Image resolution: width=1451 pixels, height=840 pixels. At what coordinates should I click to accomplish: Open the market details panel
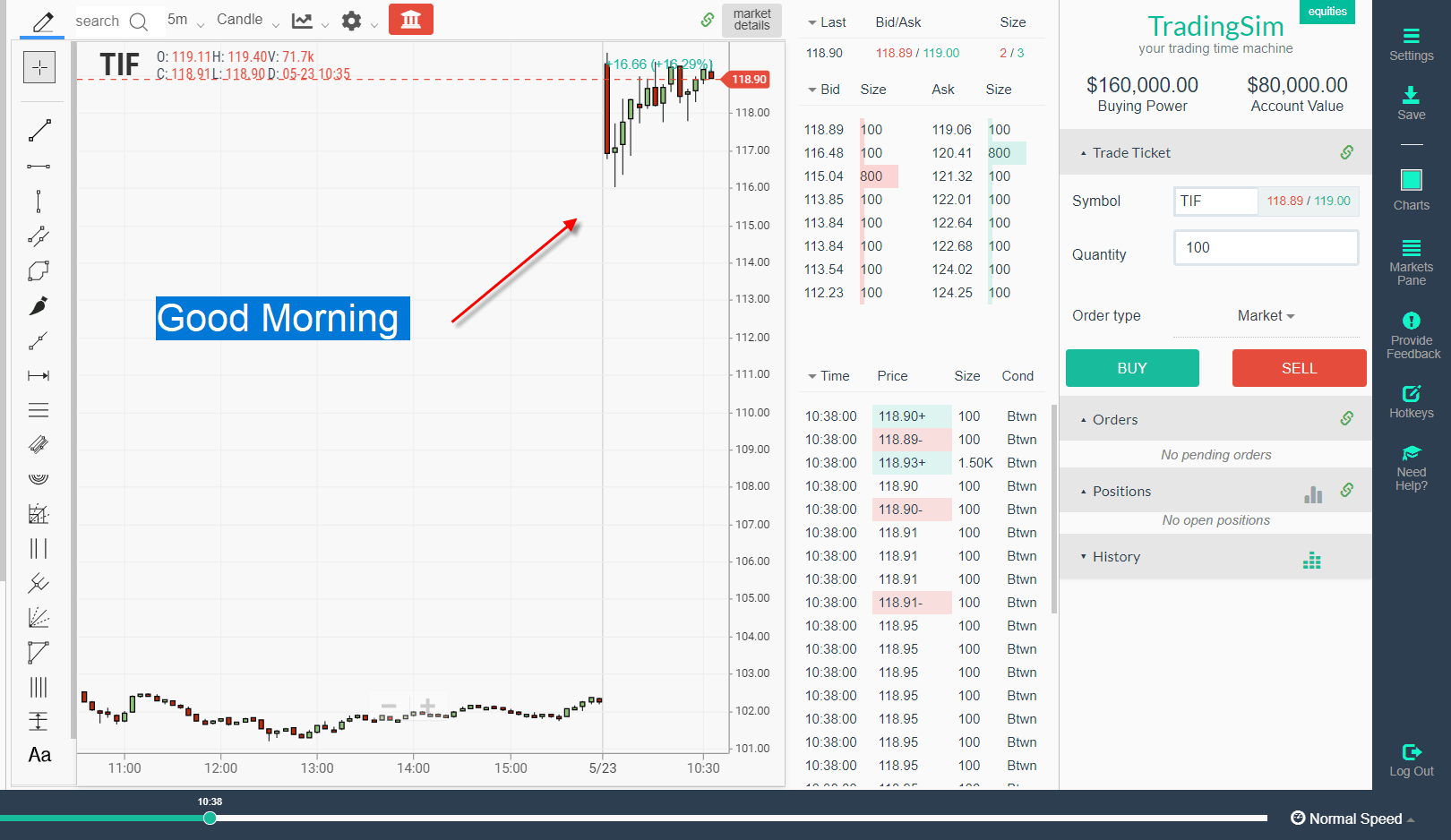(751, 20)
